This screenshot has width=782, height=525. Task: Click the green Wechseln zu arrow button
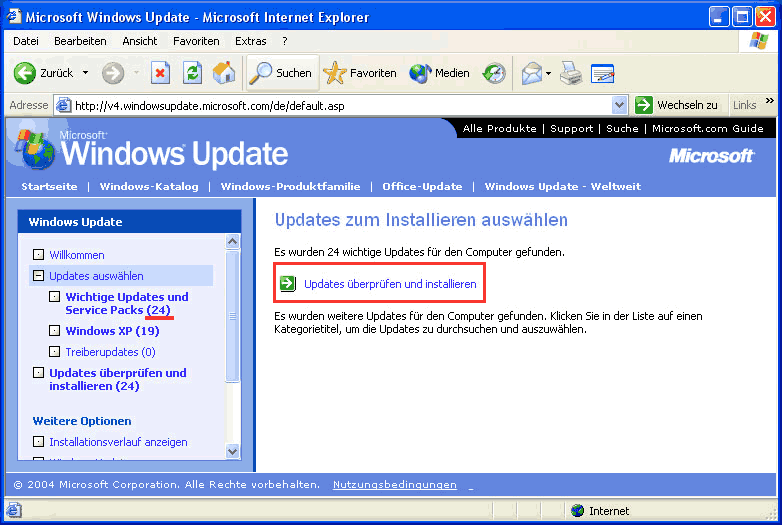coord(644,105)
